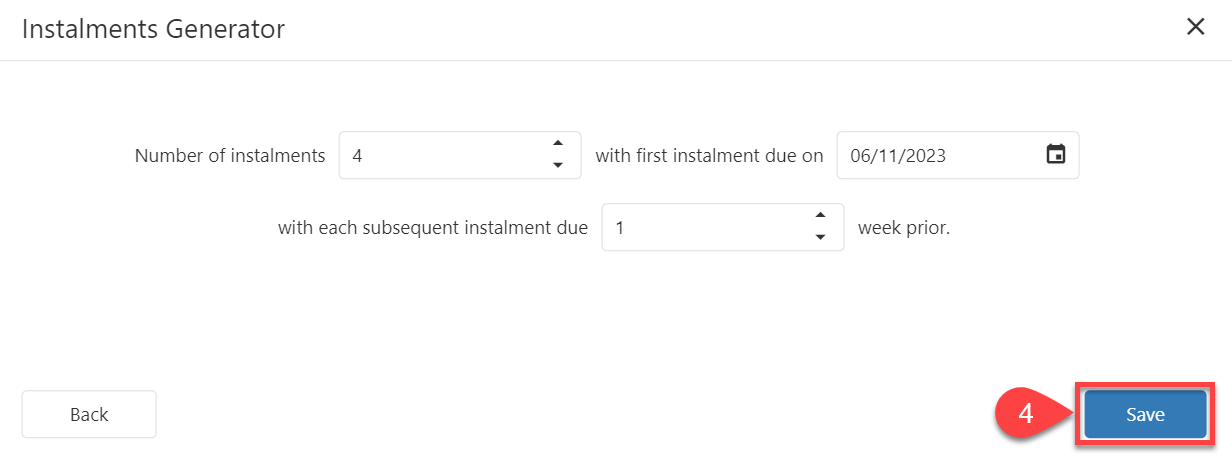The width and height of the screenshot is (1232, 463).
Task: Go back with the Back button
Action: [x=89, y=414]
